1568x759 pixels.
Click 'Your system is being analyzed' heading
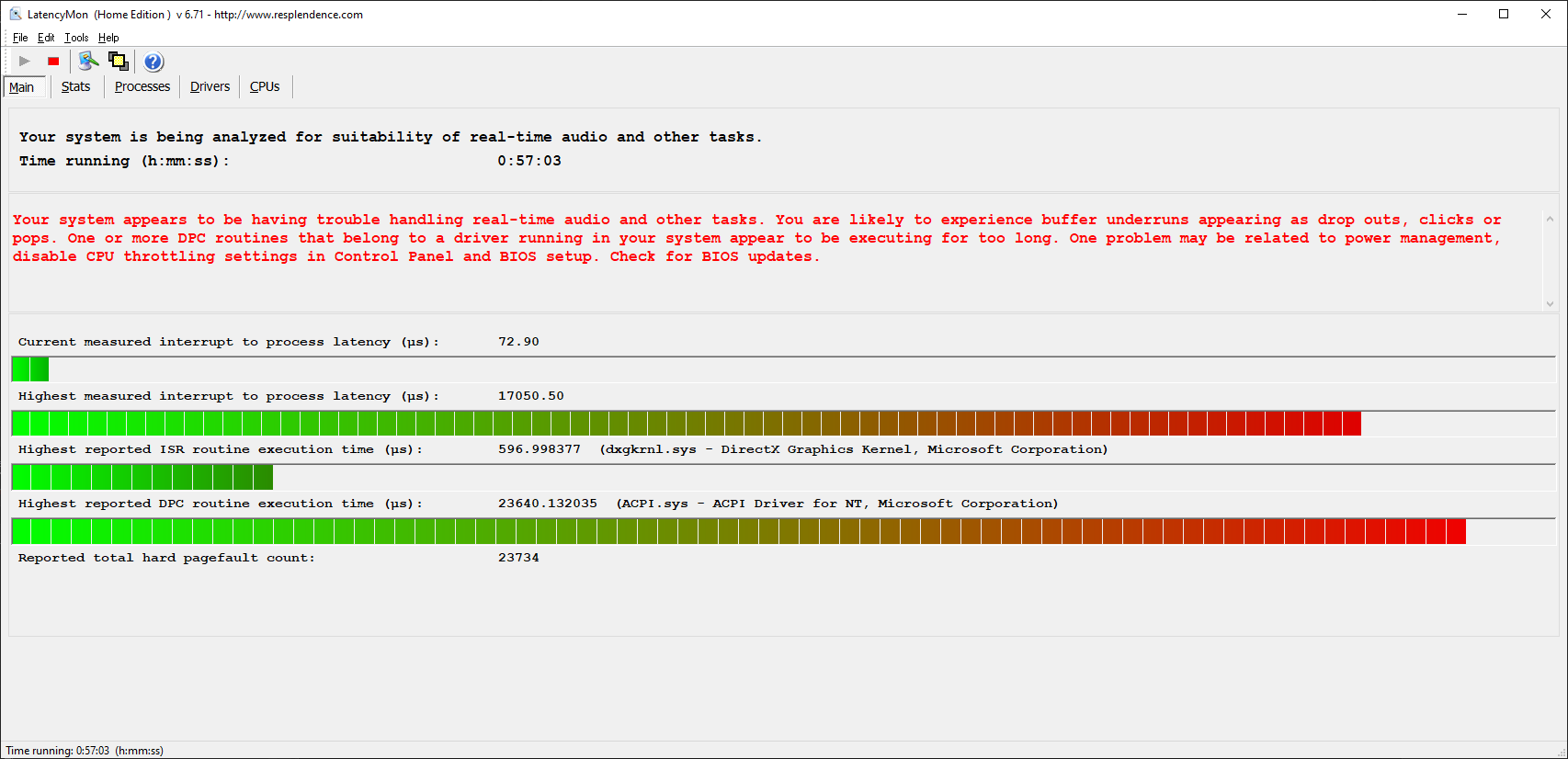click(391, 137)
